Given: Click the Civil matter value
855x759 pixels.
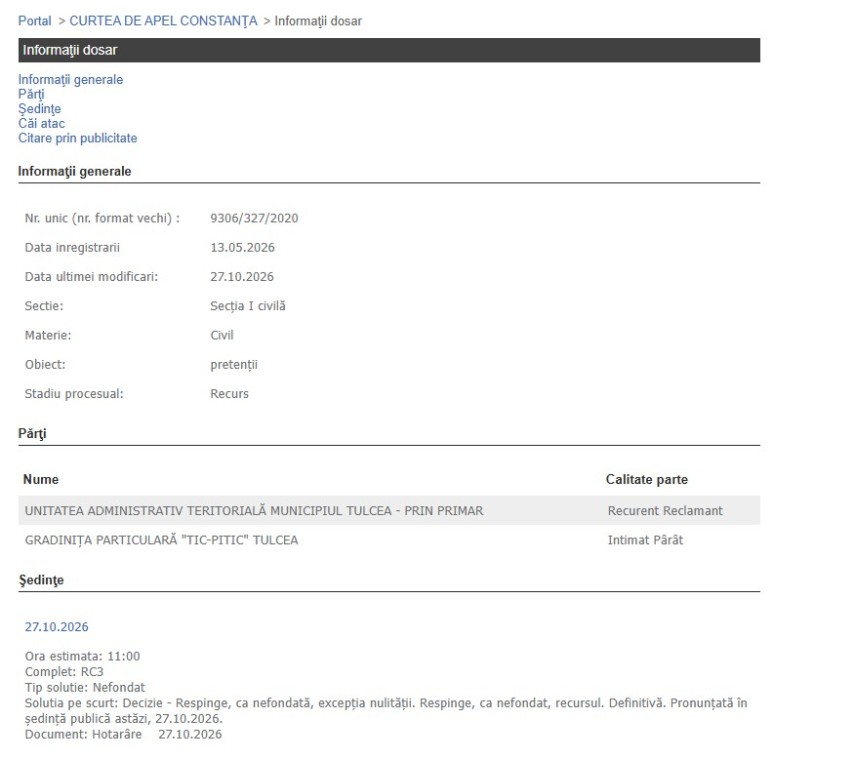Looking at the screenshot, I should [222, 335].
